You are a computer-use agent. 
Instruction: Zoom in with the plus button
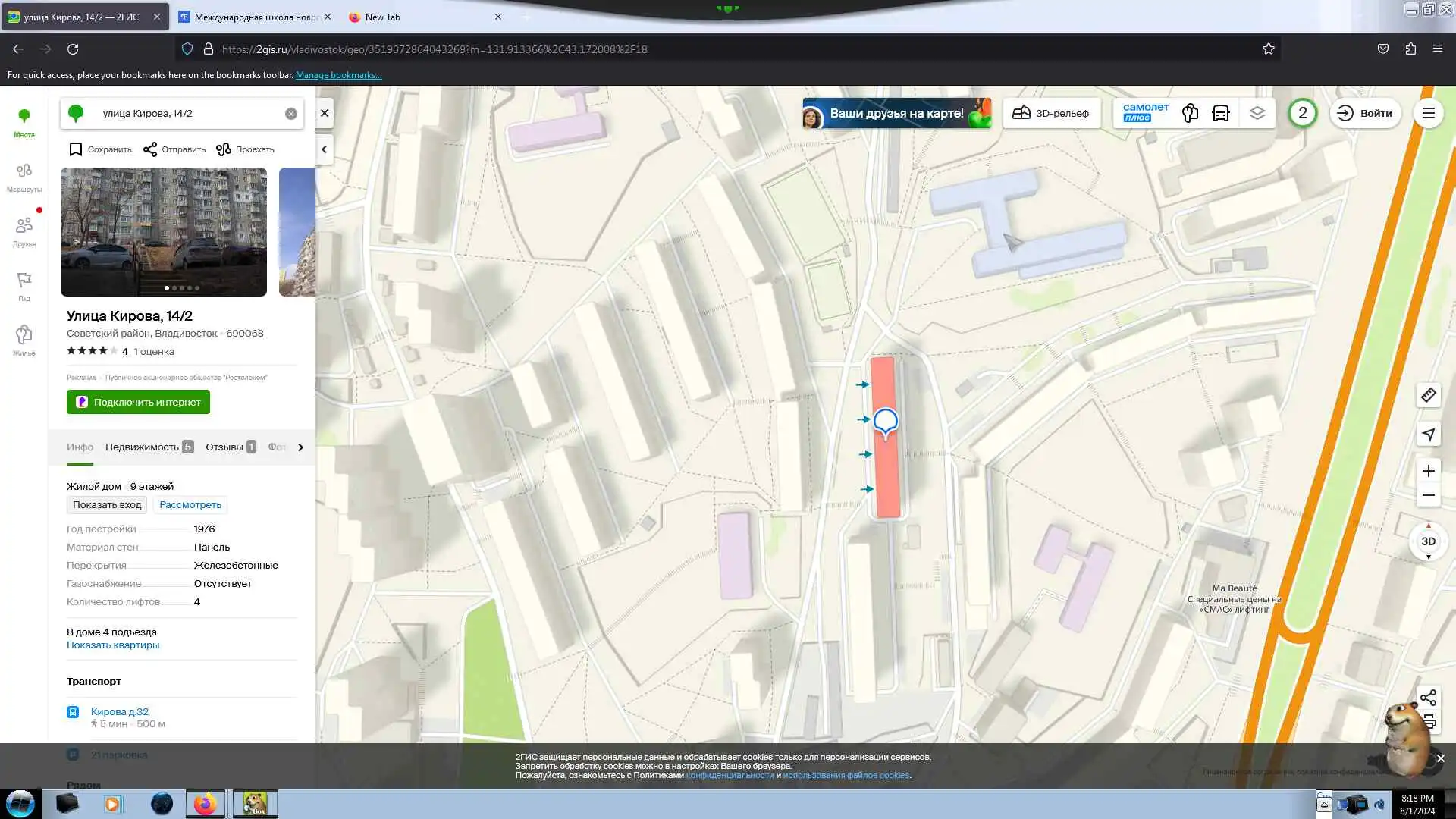tap(1428, 471)
